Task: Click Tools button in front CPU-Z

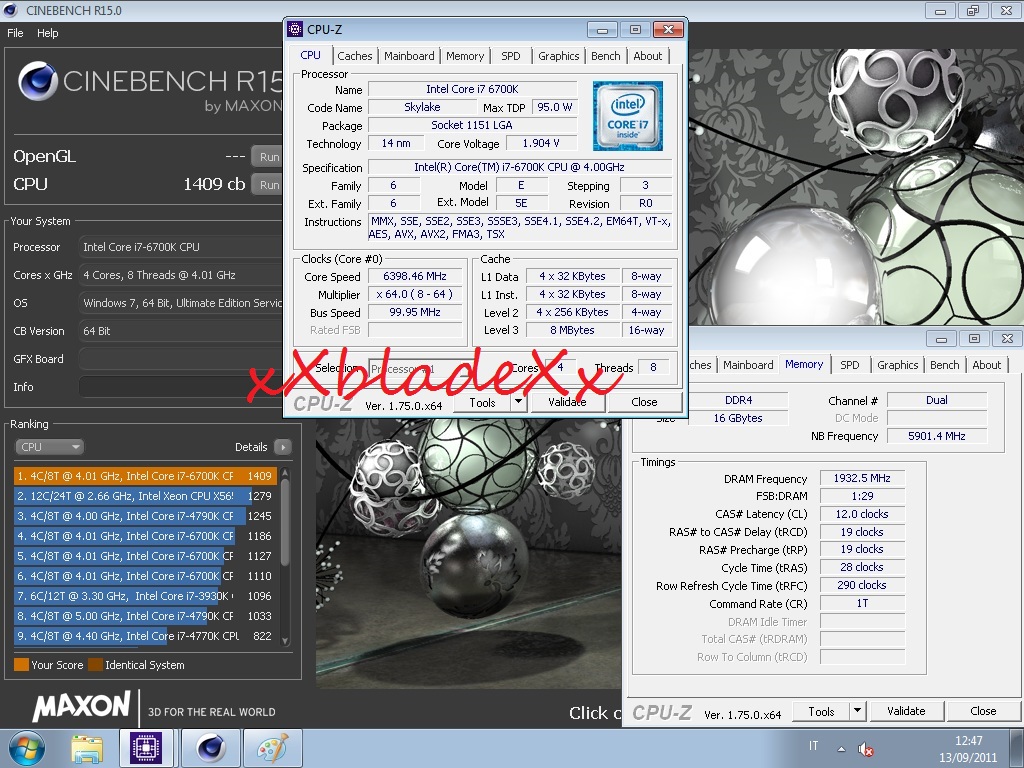Action: point(482,402)
